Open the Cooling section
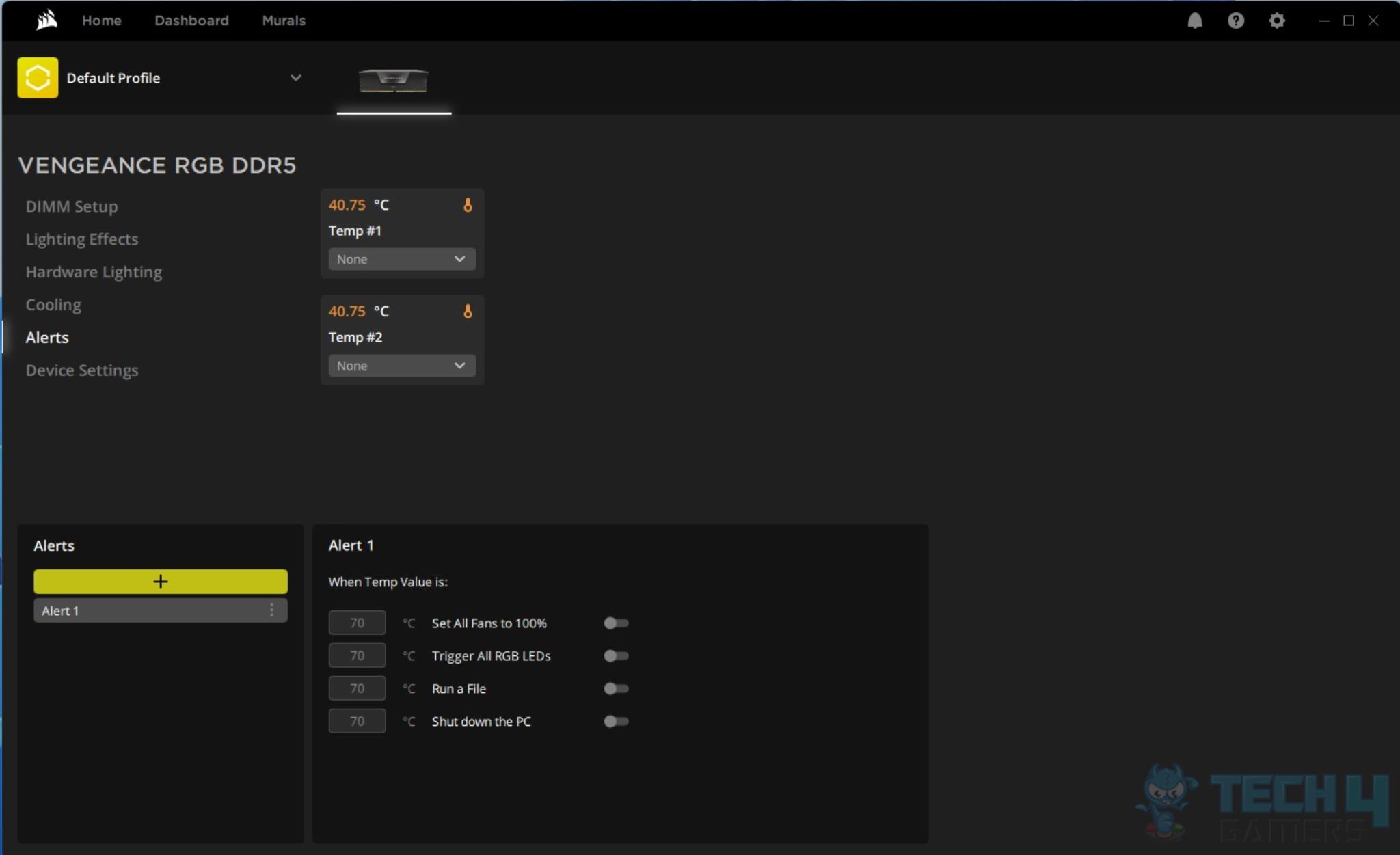Screen dimensions: 1400x855 [x=53, y=305]
